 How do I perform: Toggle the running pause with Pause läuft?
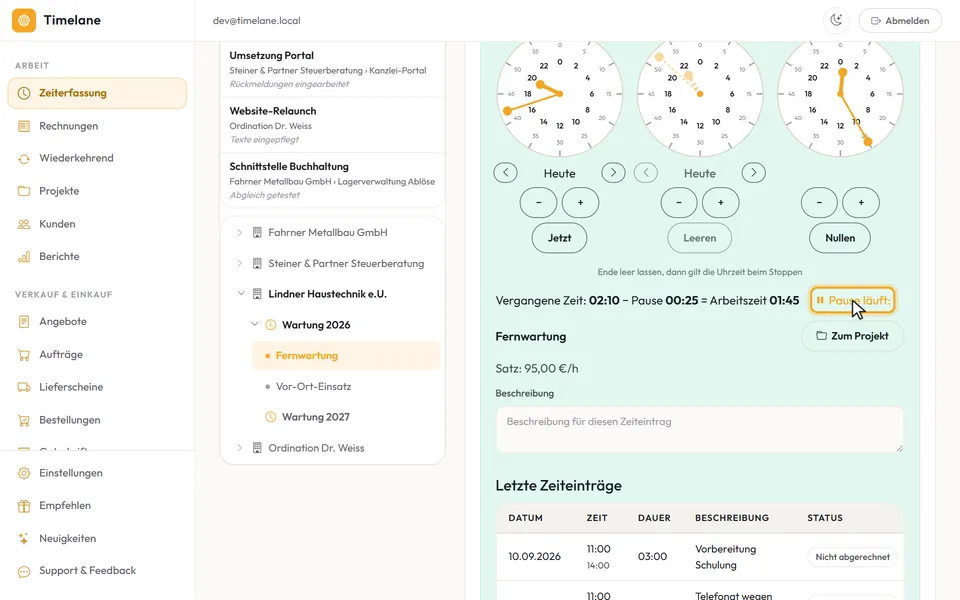tap(852, 301)
